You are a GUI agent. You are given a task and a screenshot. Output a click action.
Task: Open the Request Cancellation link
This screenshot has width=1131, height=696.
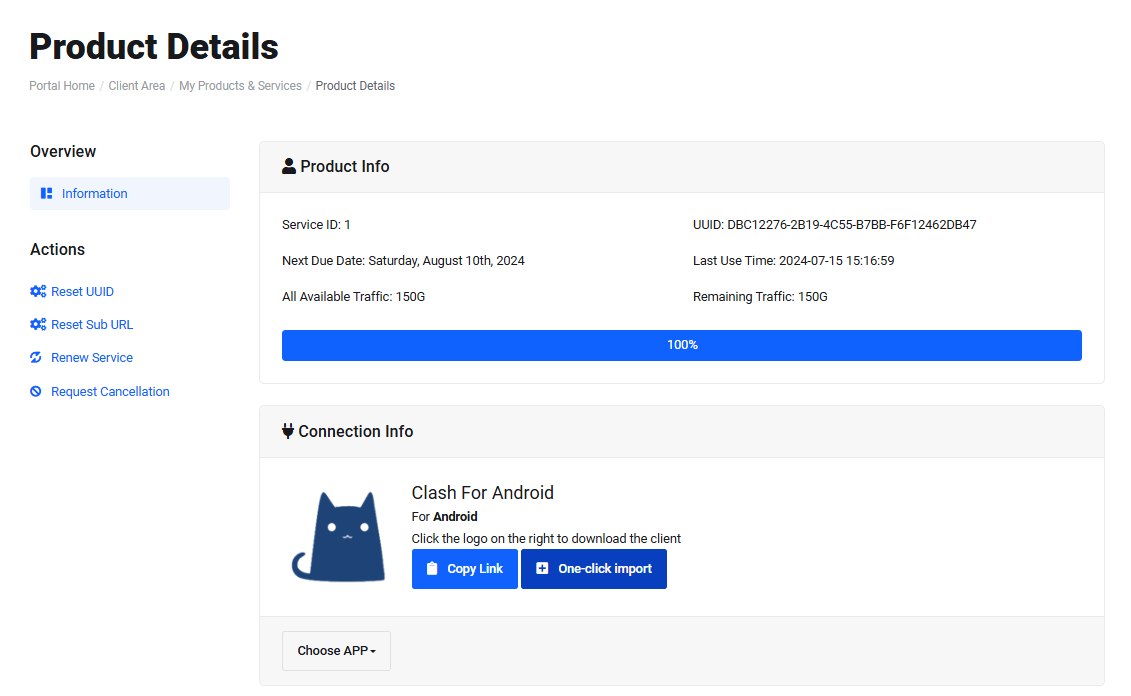coord(110,392)
